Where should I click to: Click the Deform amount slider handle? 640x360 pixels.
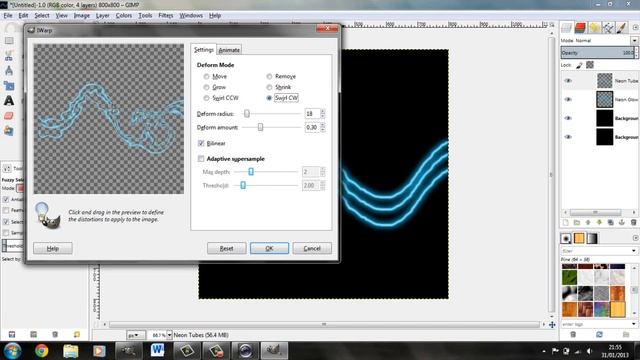pyautogui.click(x=260, y=127)
